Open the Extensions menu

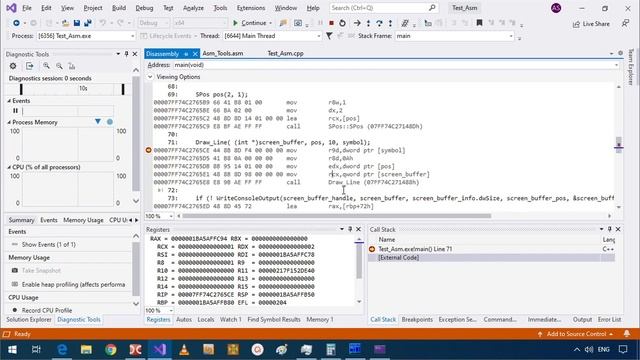coord(251,8)
